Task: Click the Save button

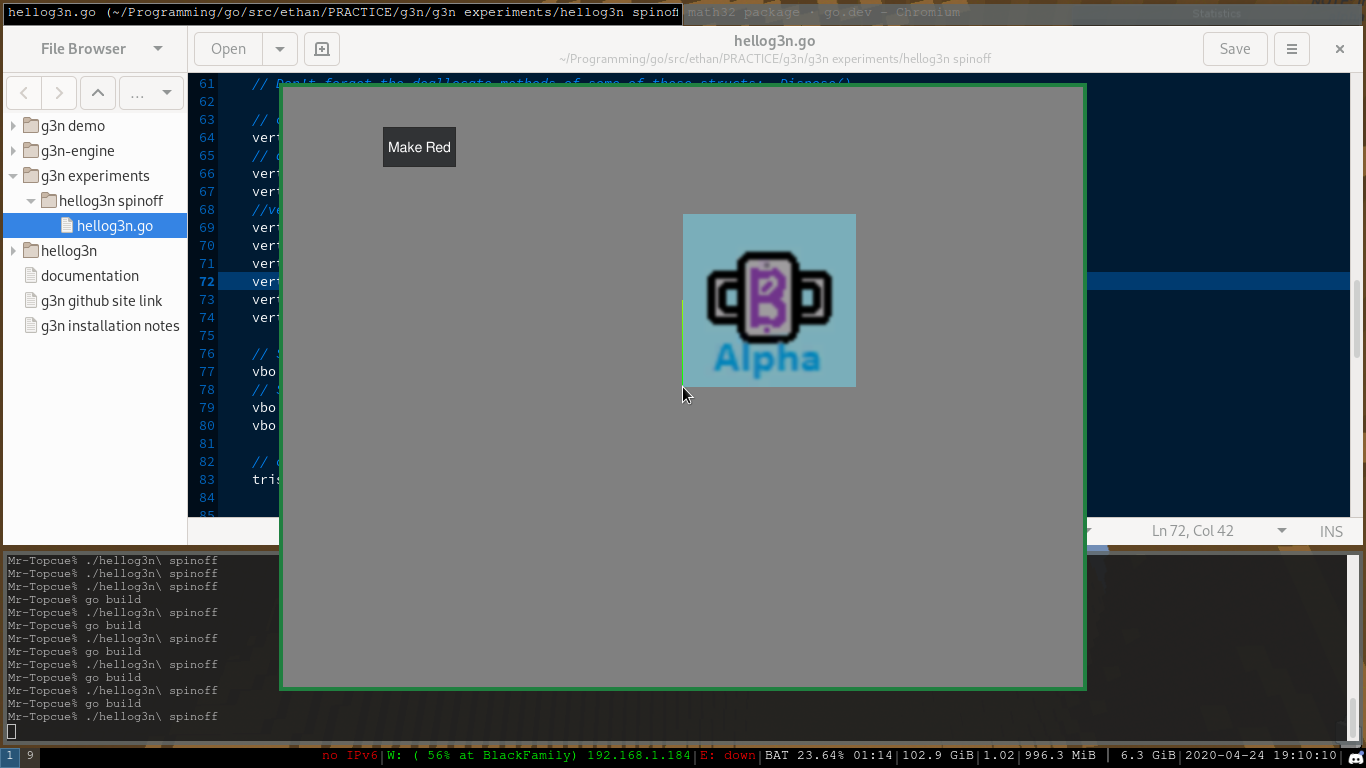Action: (x=1234, y=49)
